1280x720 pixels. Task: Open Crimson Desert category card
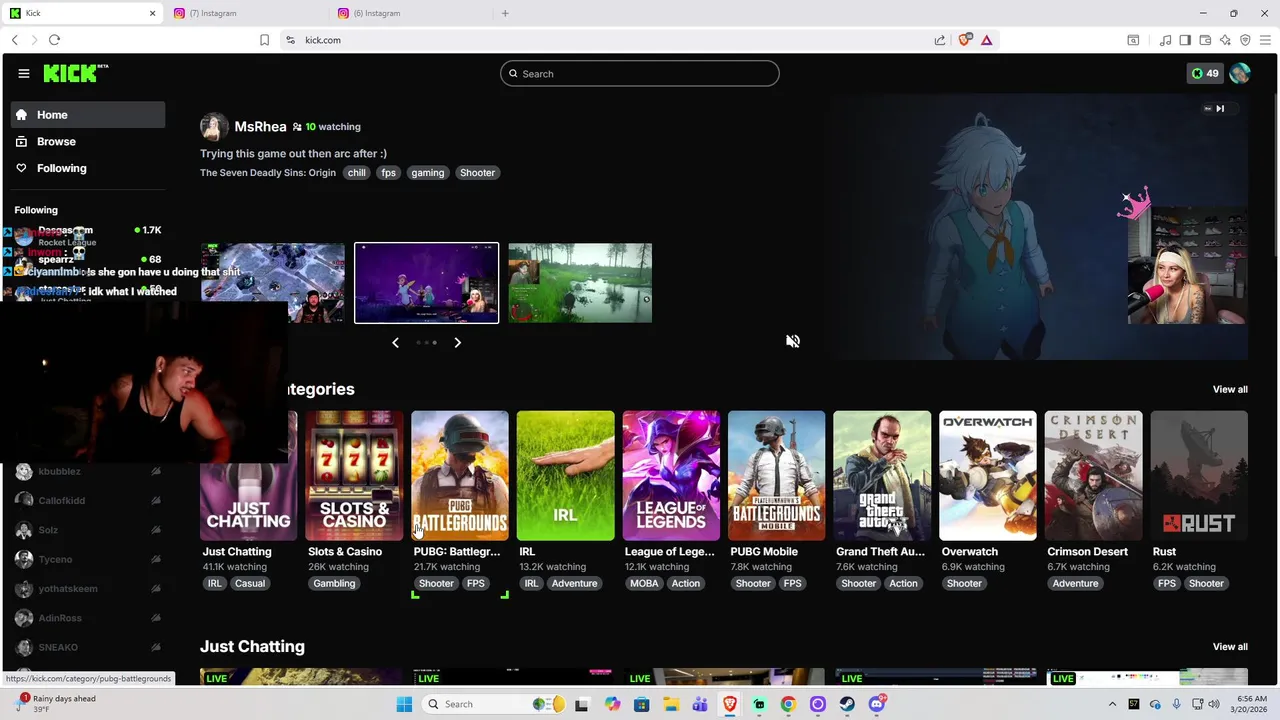[1093, 476]
